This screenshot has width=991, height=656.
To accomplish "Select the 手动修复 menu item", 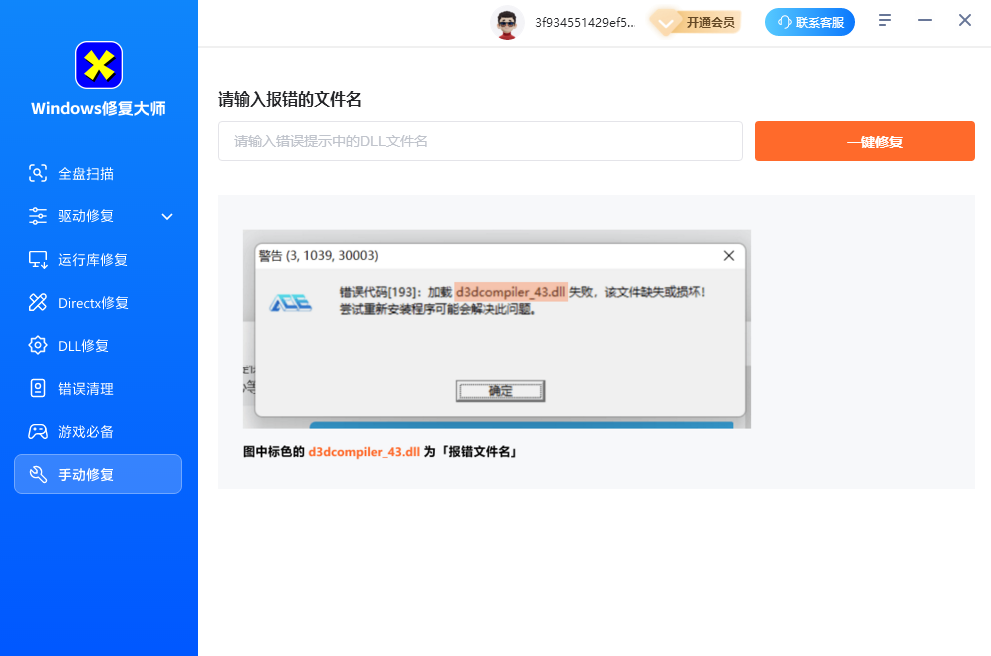I will 98,474.
